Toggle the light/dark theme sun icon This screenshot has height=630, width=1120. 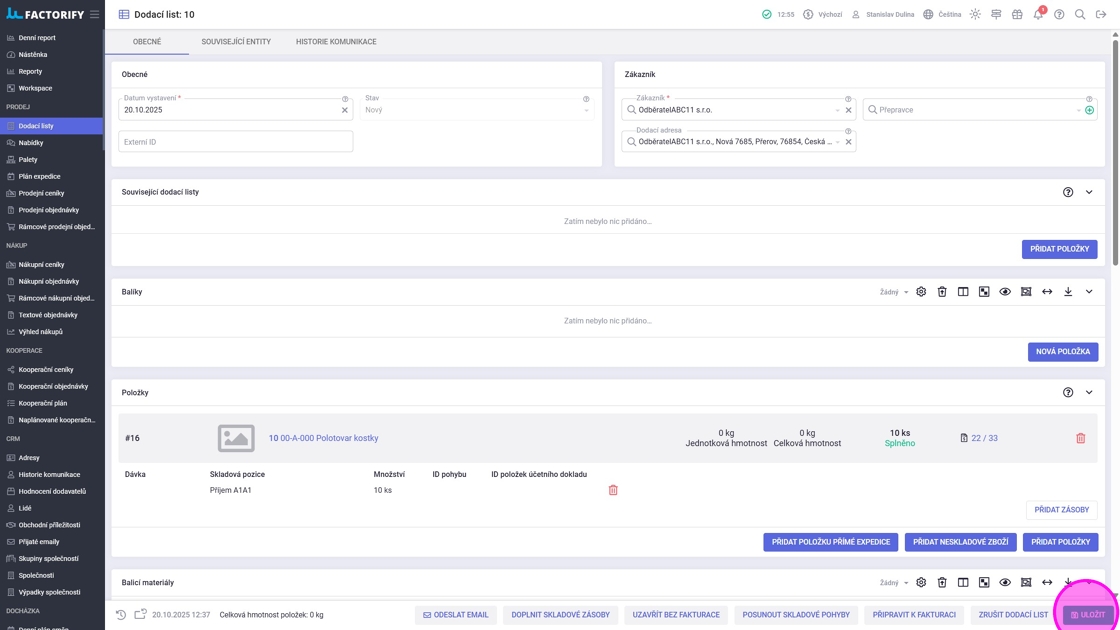[975, 15]
